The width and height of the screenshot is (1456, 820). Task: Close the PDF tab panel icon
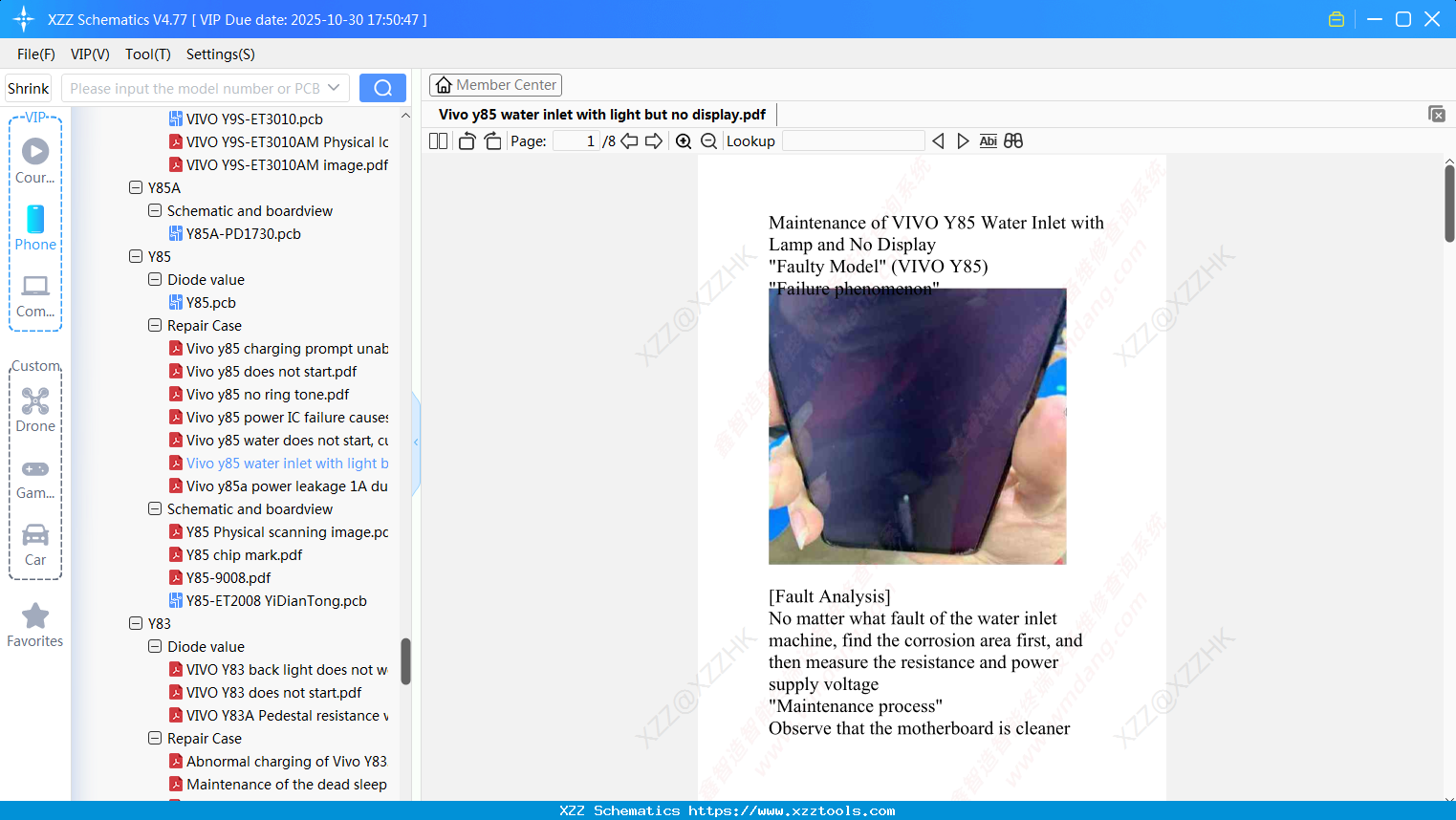(1436, 114)
